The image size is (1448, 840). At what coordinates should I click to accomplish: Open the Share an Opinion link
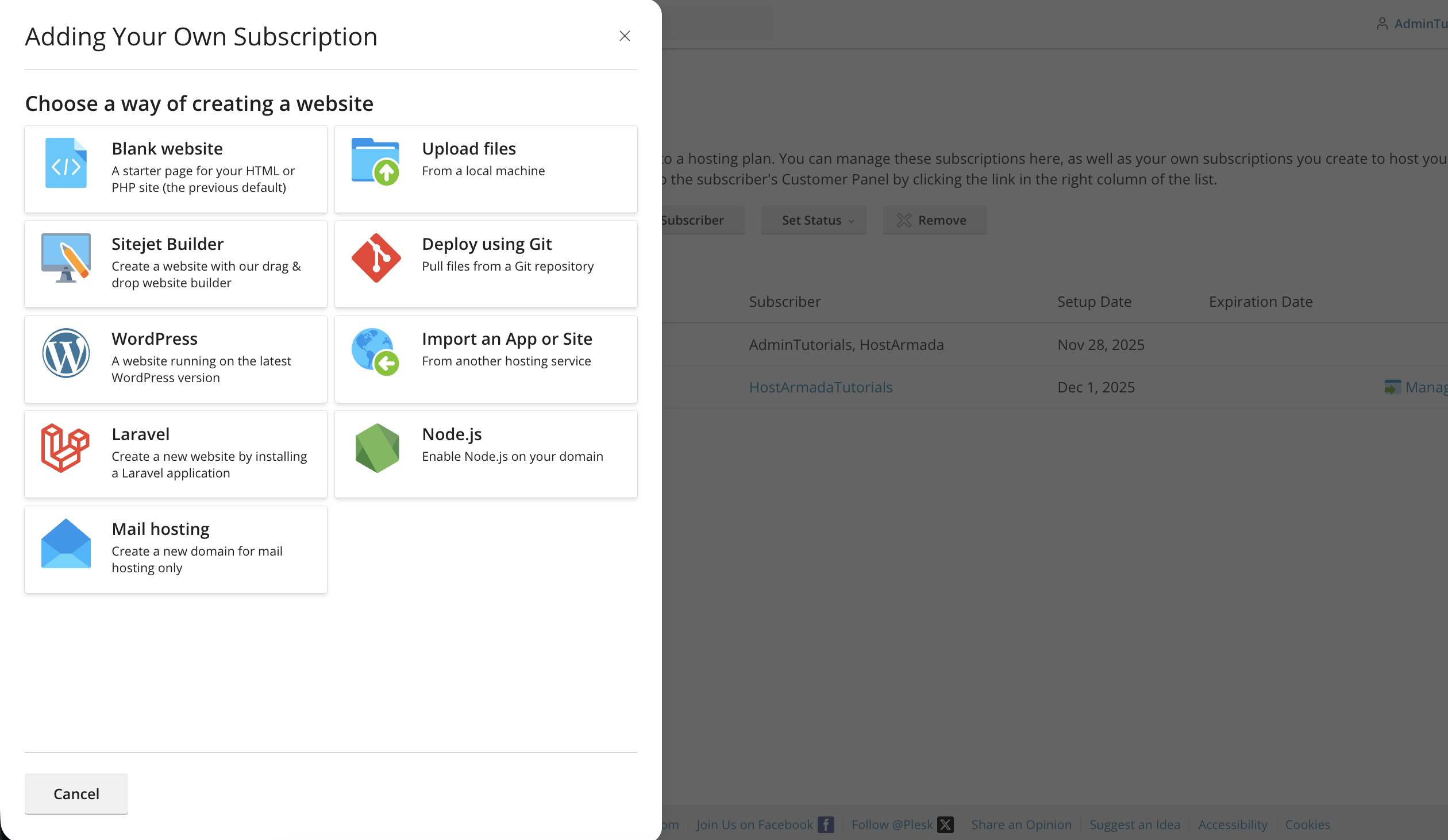coord(1021,824)
